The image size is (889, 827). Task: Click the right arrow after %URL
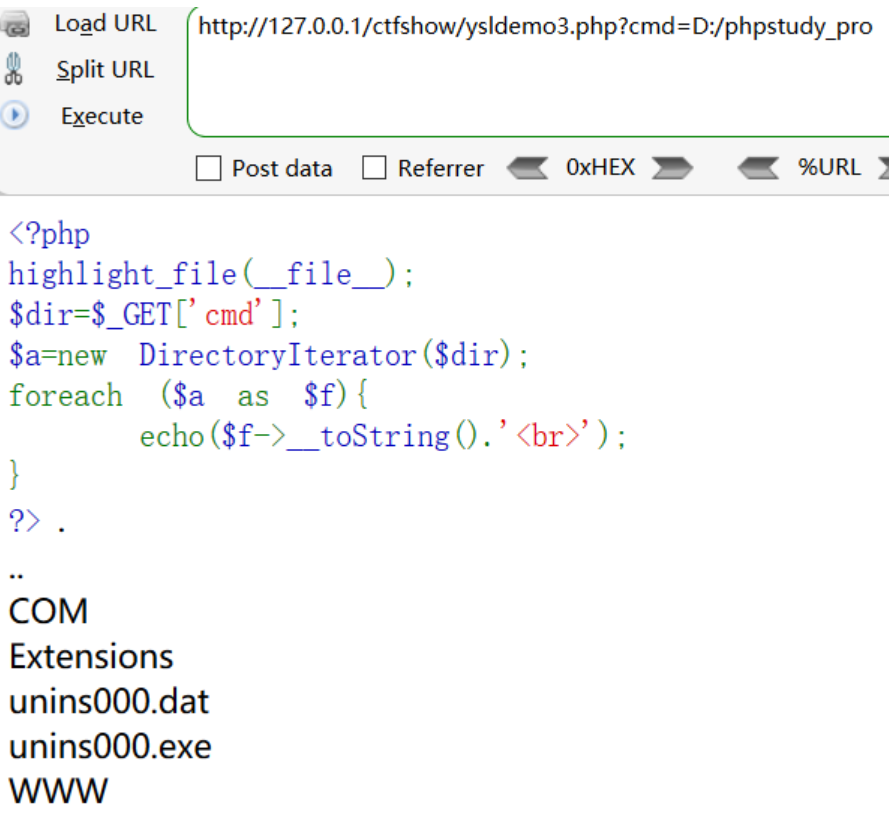click(x=880, y=169)
